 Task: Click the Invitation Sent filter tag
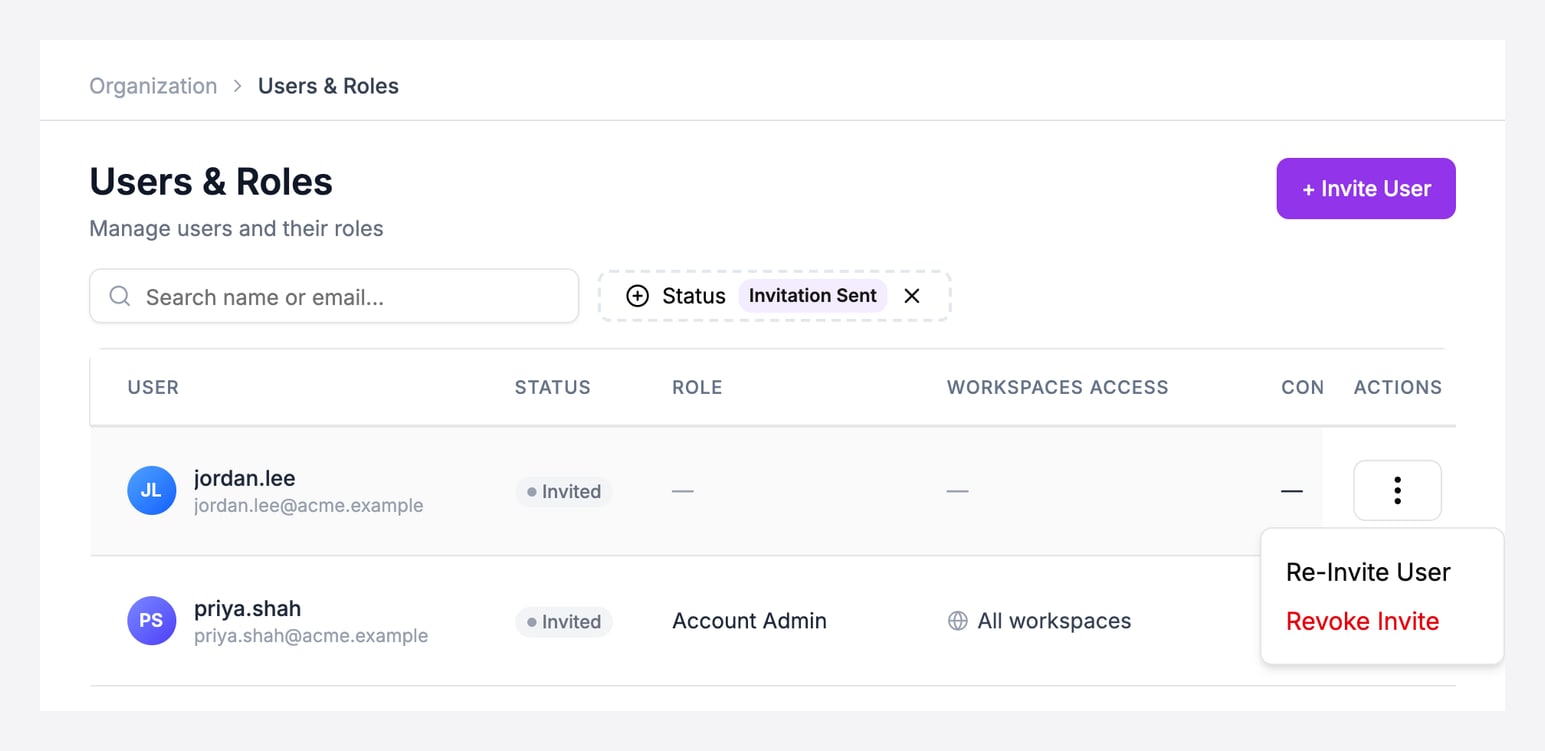tap(812, 296)
